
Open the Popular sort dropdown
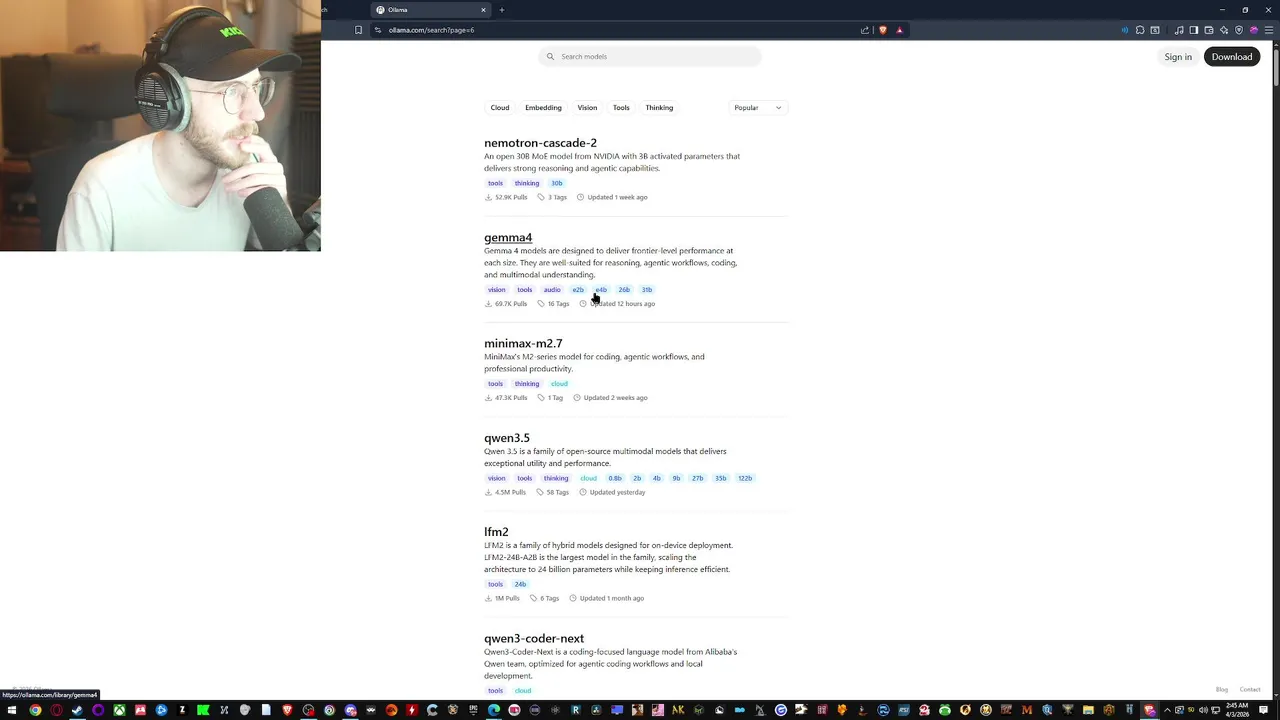tap(758, 107)
